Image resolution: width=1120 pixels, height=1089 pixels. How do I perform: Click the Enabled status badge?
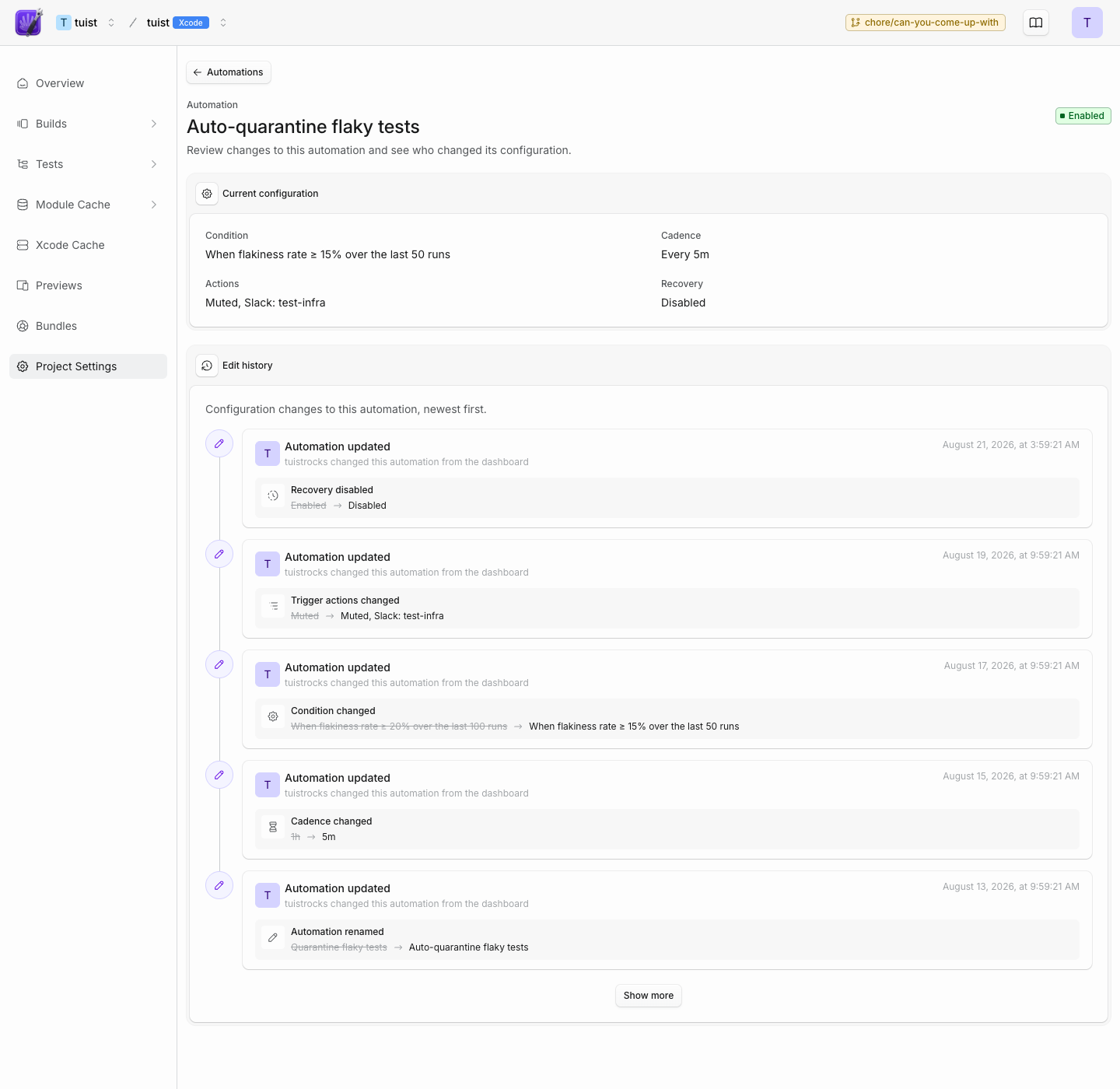tap(1083, 116)
